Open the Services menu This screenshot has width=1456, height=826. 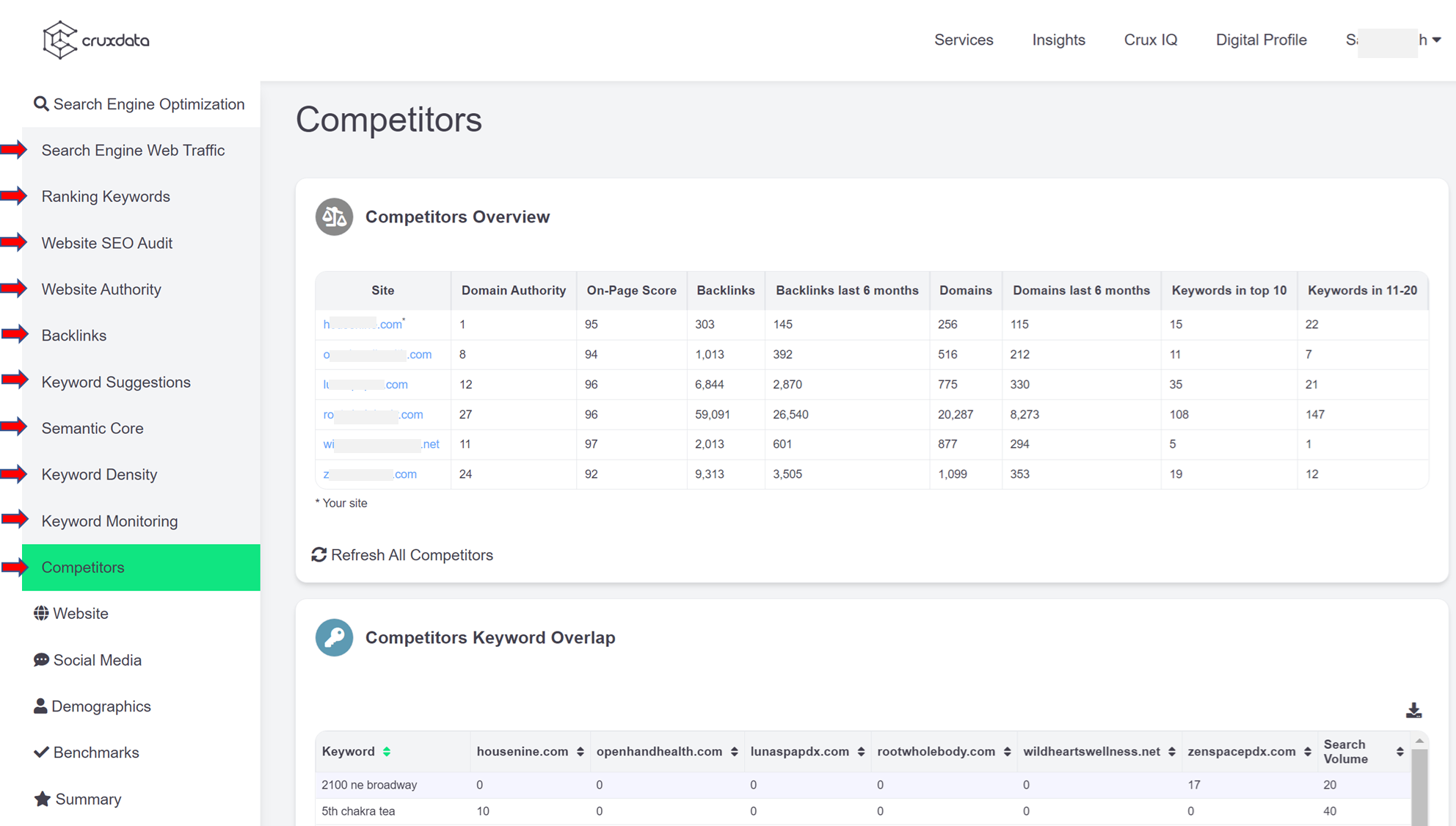pyautogui.click(x=963, y=40)
